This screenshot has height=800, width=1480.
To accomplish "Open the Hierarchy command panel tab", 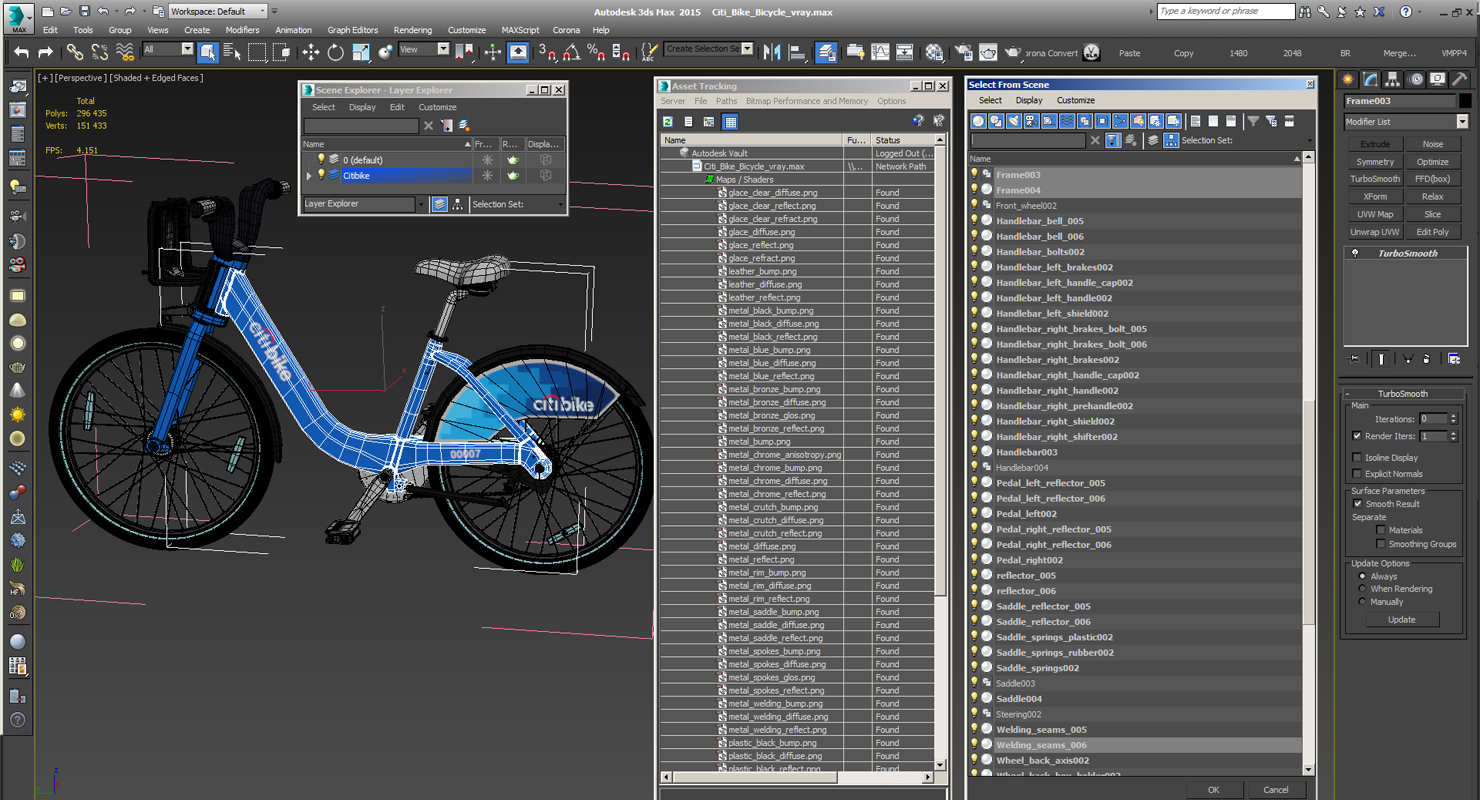I will 1393,79.
